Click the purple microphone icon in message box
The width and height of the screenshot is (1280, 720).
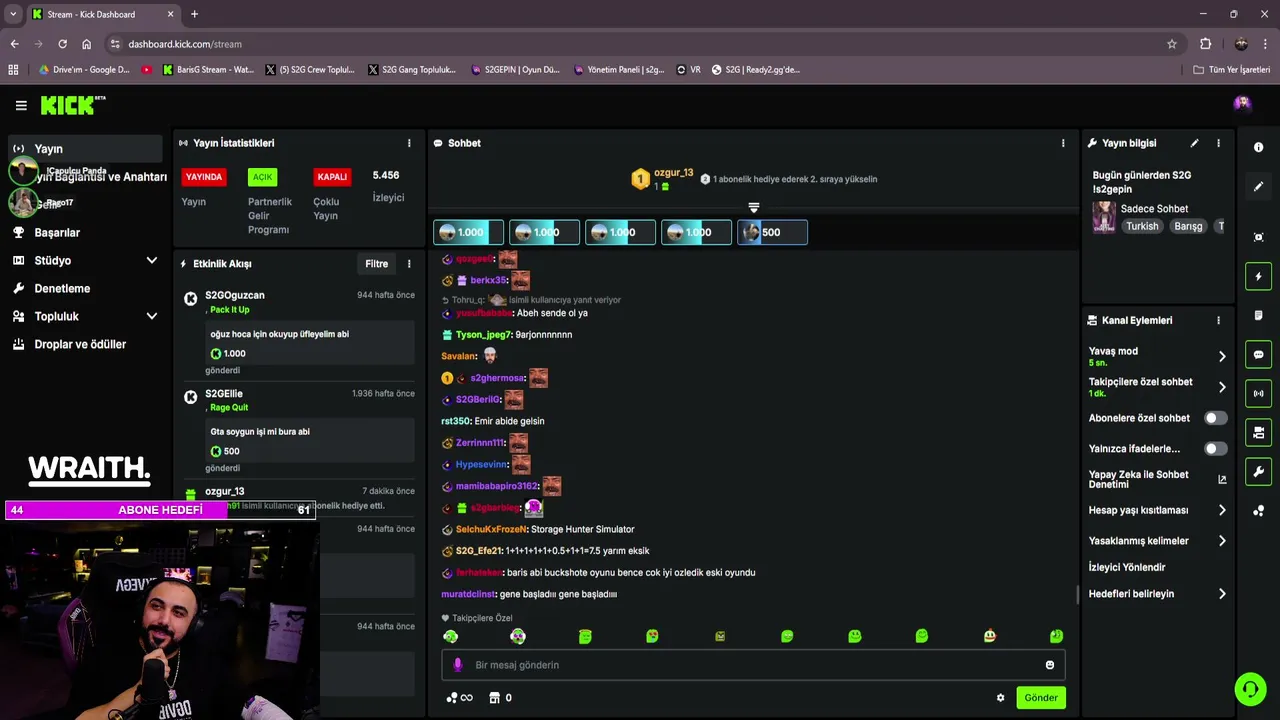pos(458,665)
